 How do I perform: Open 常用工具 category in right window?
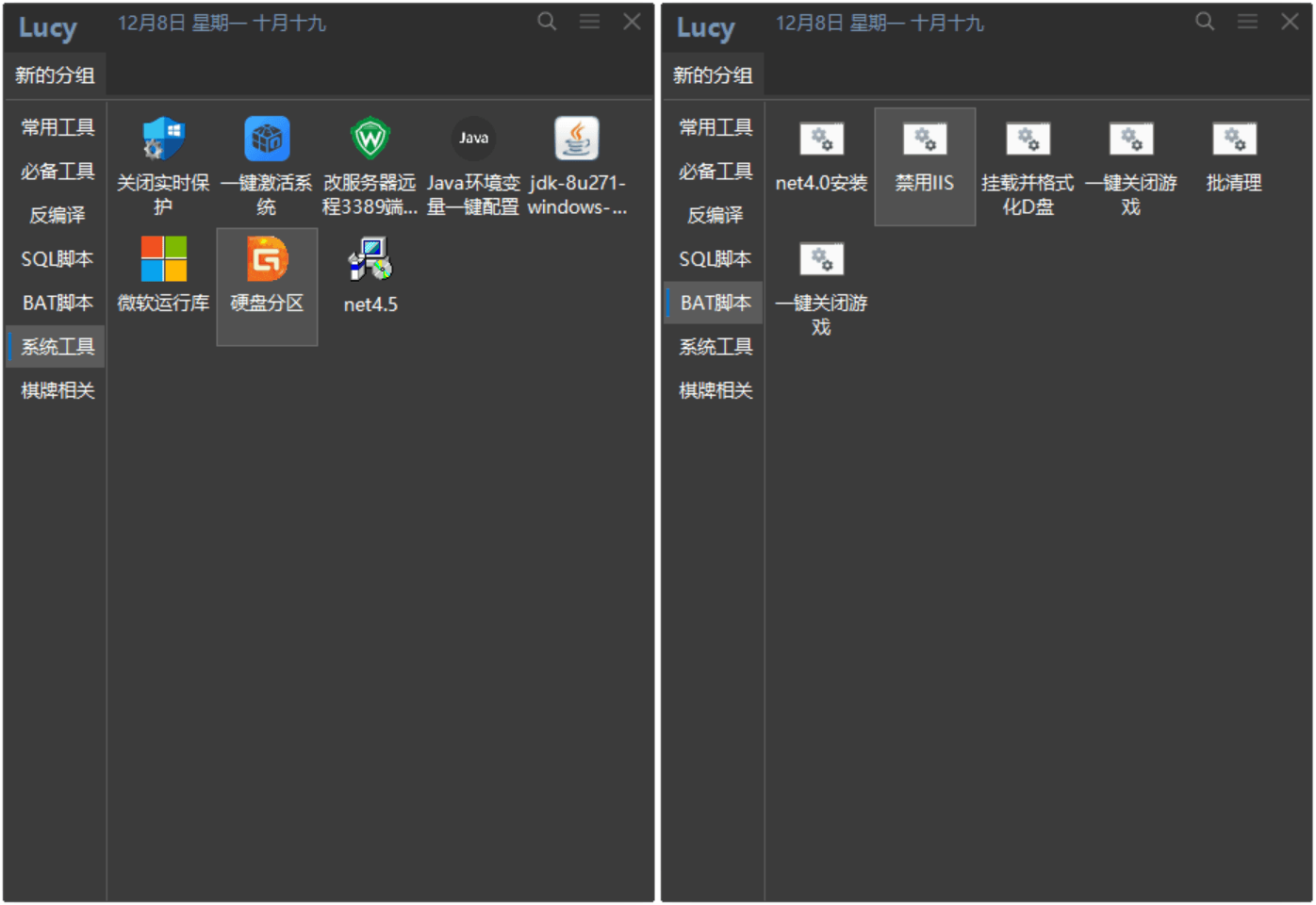(716, 127)
